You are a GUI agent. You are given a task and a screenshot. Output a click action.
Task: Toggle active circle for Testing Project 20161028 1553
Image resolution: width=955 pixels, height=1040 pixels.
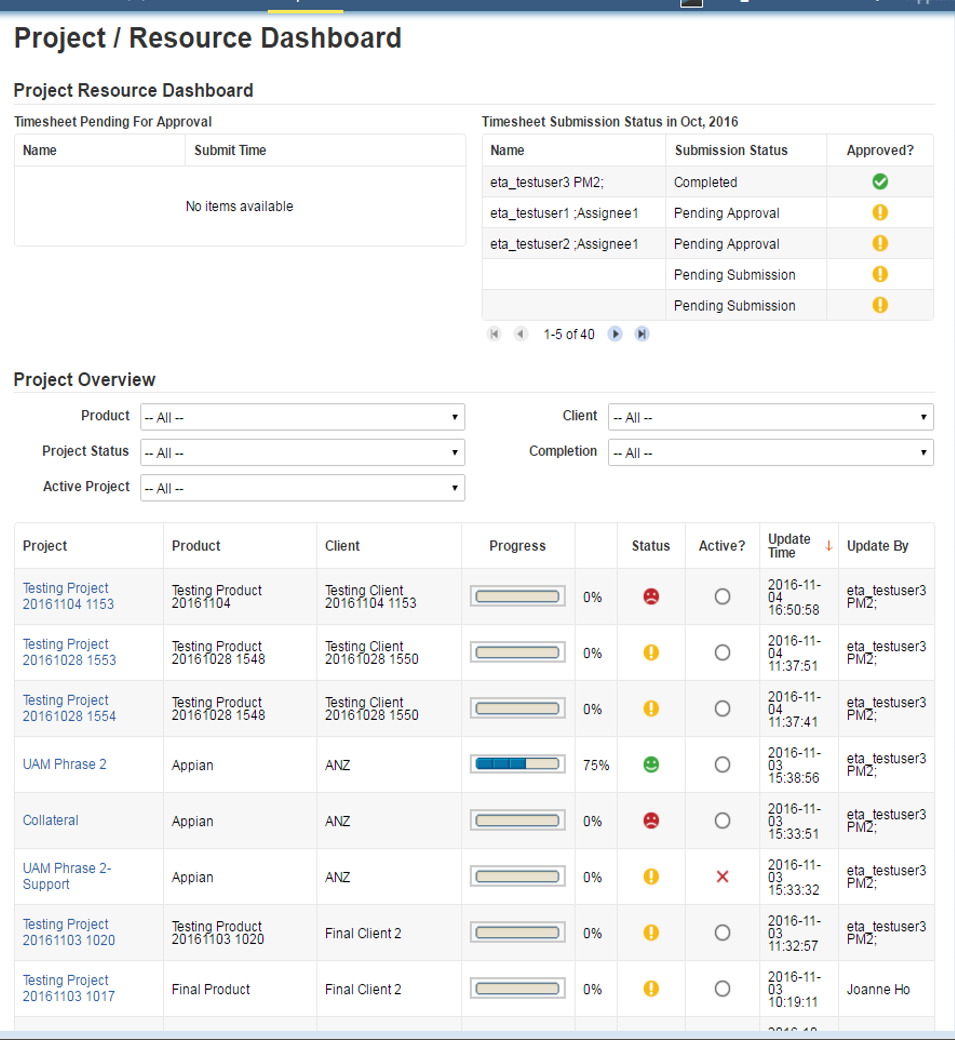tap(722, 653)
